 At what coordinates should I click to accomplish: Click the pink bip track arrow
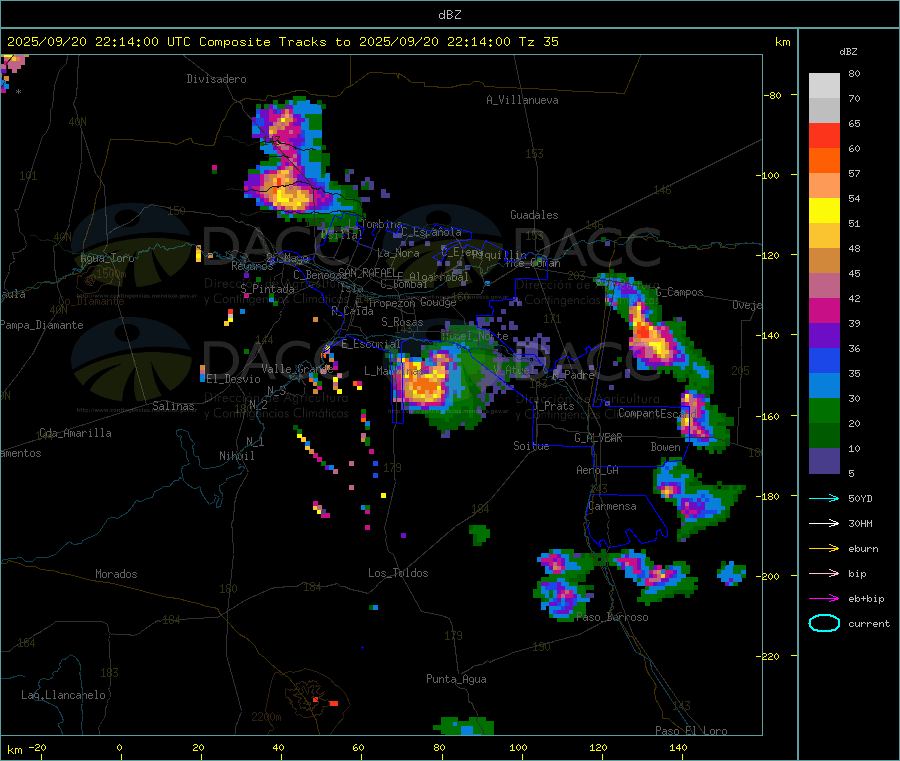824,573
